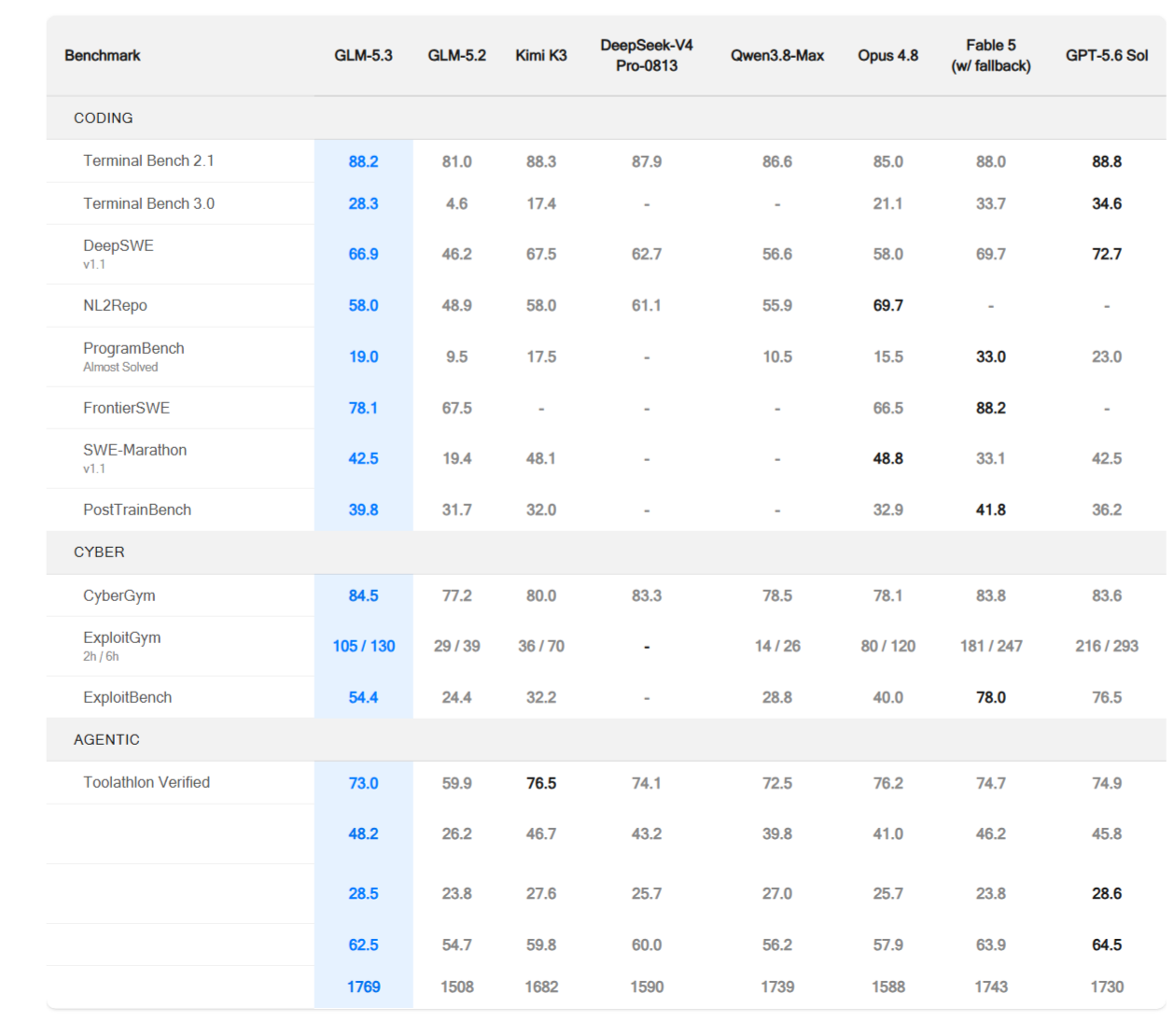Viewport: 1174px width, 1036px height.
Task: Click the GLM-5.2 column header
Action: [x=456, y=55]
